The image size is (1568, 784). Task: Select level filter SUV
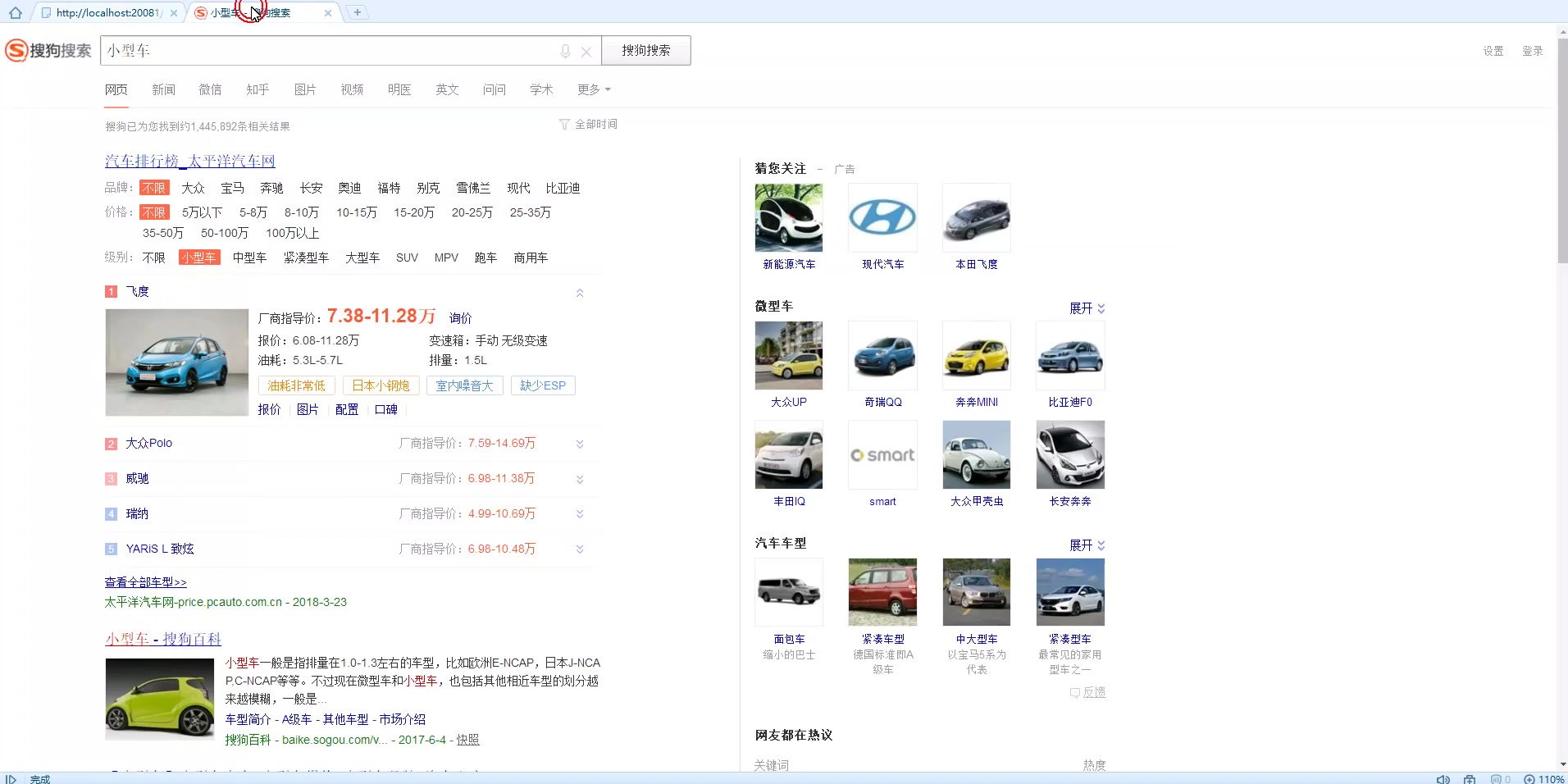[407, 258]
